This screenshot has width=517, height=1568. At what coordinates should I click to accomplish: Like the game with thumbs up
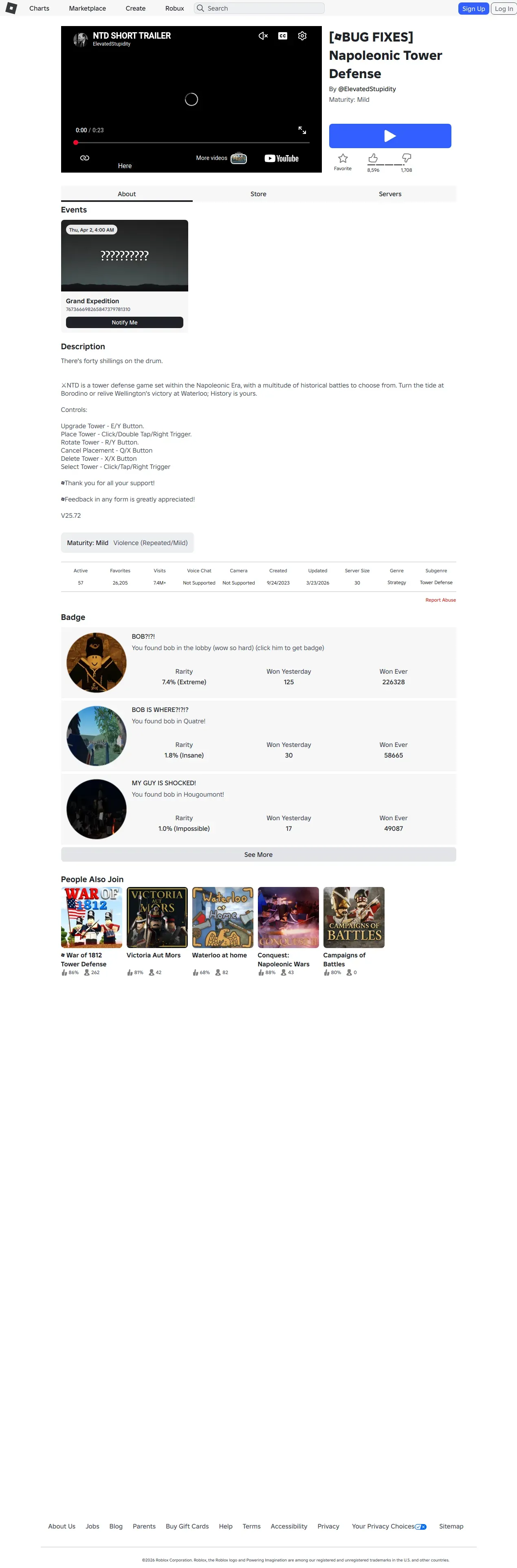click(373, 158)
